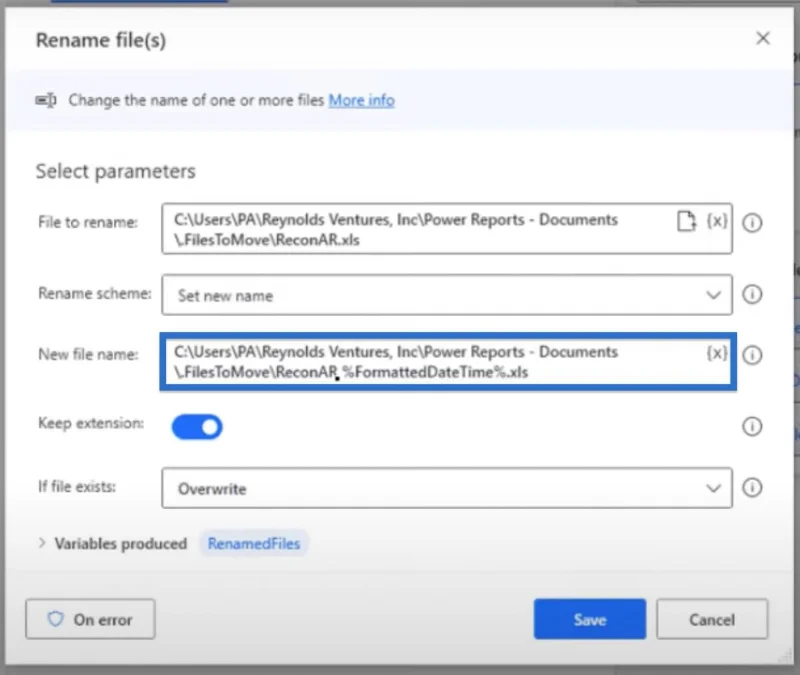Show info for New file name parameter

coord(752,355)
